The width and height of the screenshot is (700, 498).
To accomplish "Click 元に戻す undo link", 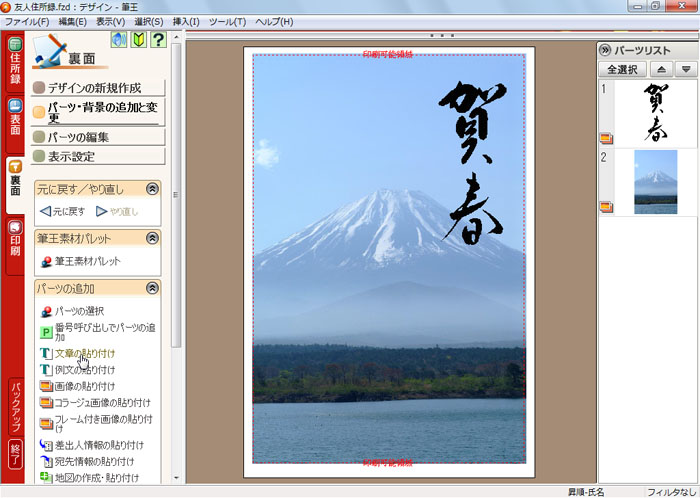I will (61, 211).
